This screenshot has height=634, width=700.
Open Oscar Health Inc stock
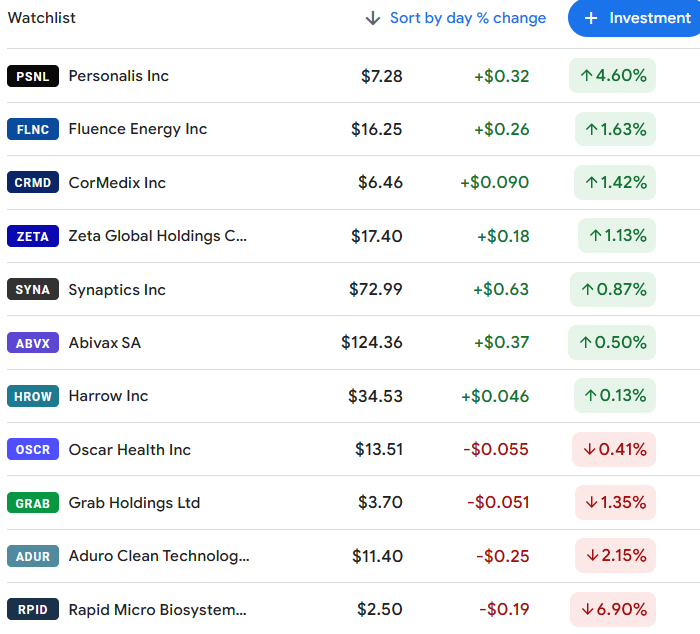click(129, 450)
